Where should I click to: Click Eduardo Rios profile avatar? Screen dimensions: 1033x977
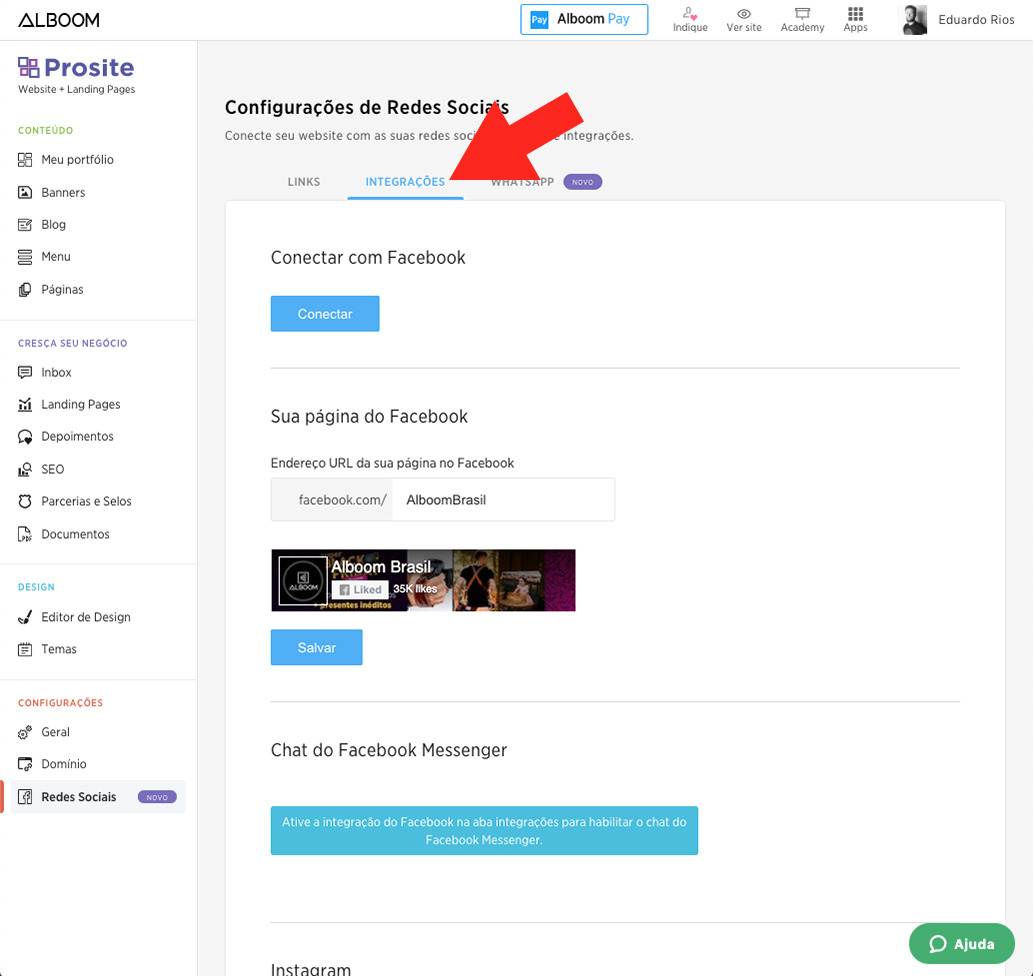(914, 20)
